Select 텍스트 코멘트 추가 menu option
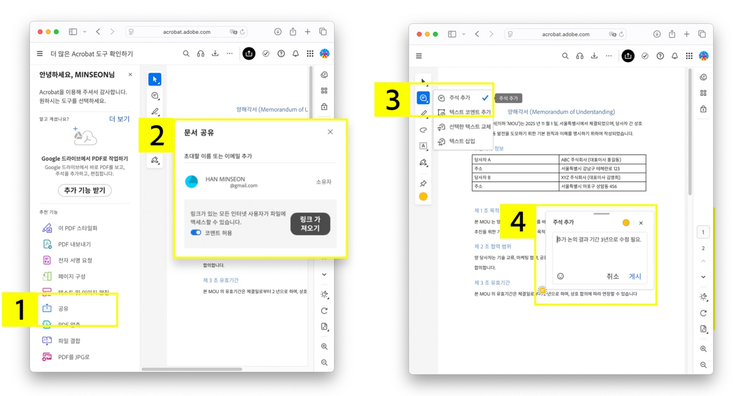Image resolution: width=750 pixels, height=396 pixels. coord(463,112)
